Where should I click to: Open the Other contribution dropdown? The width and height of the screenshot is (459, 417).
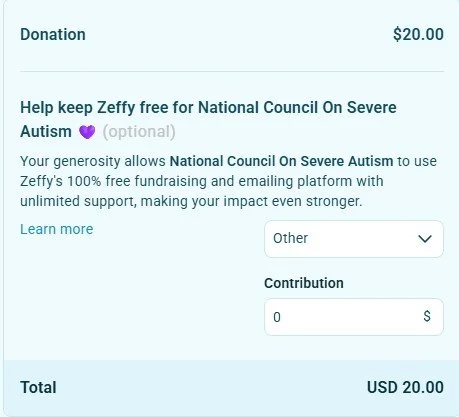click(x=354, y=239)
